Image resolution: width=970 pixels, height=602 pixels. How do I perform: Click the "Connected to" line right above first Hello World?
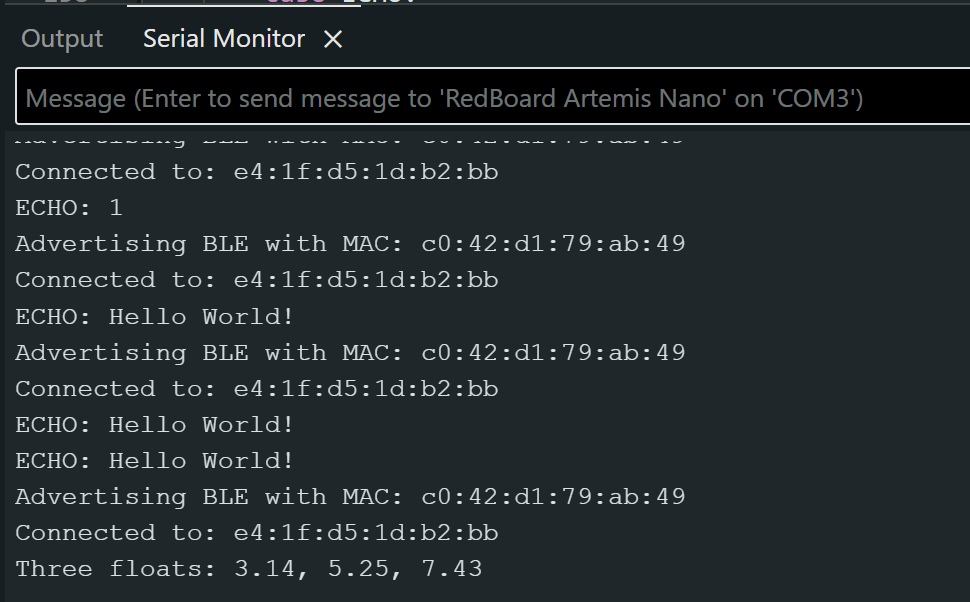[256, 280]
